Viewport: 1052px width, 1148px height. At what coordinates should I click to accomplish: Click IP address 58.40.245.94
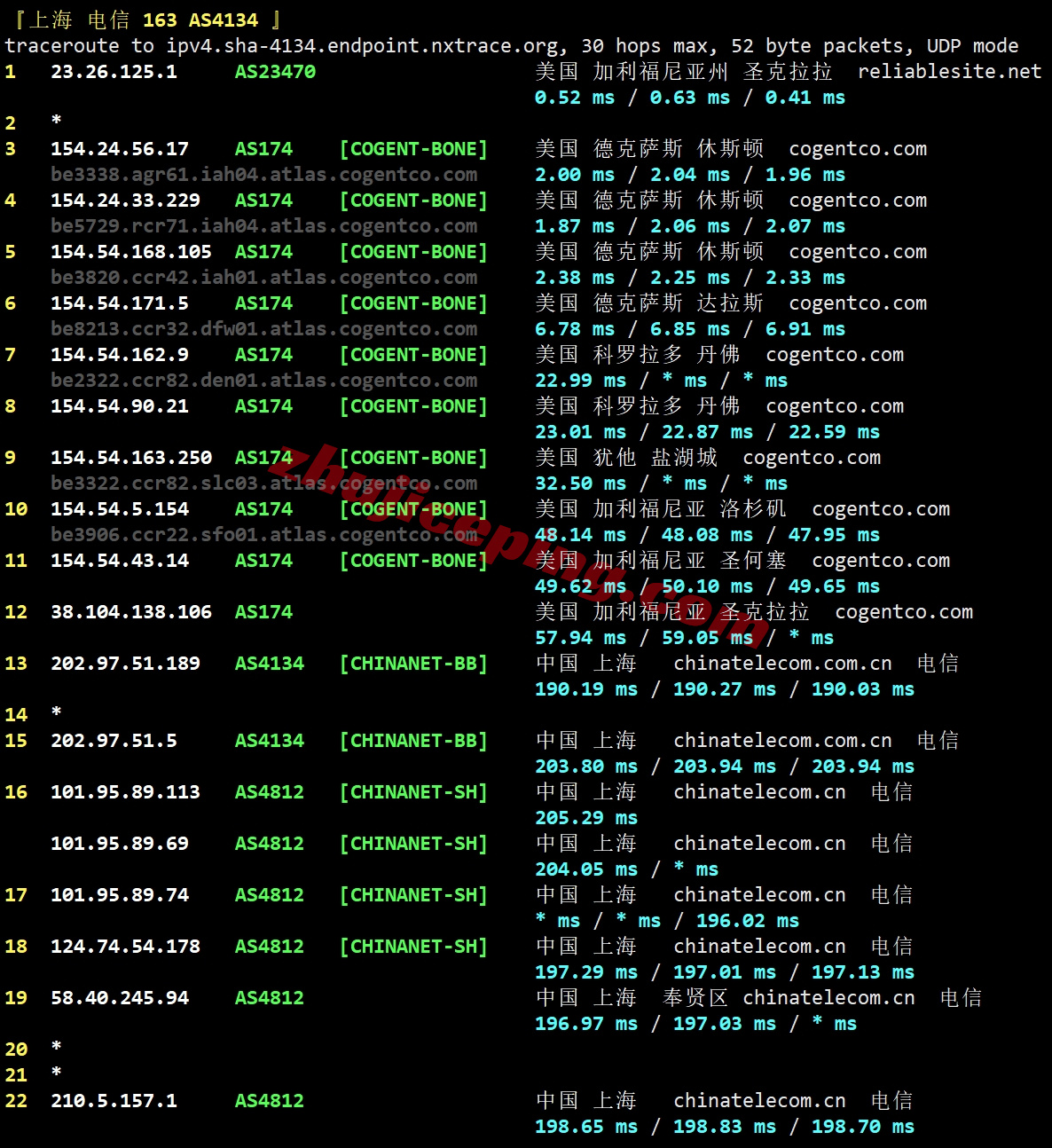point(120,998)
